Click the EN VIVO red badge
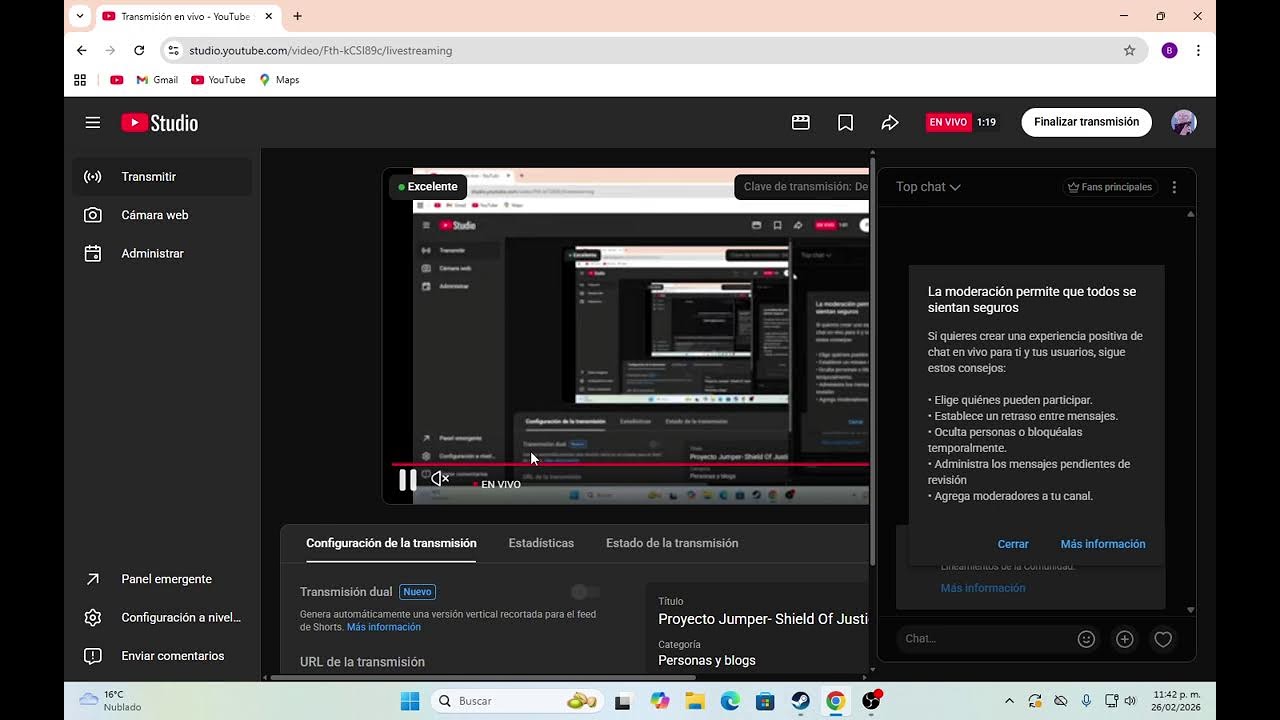The height and width of the screenshot is (720, 1280). tap(948, 122)
